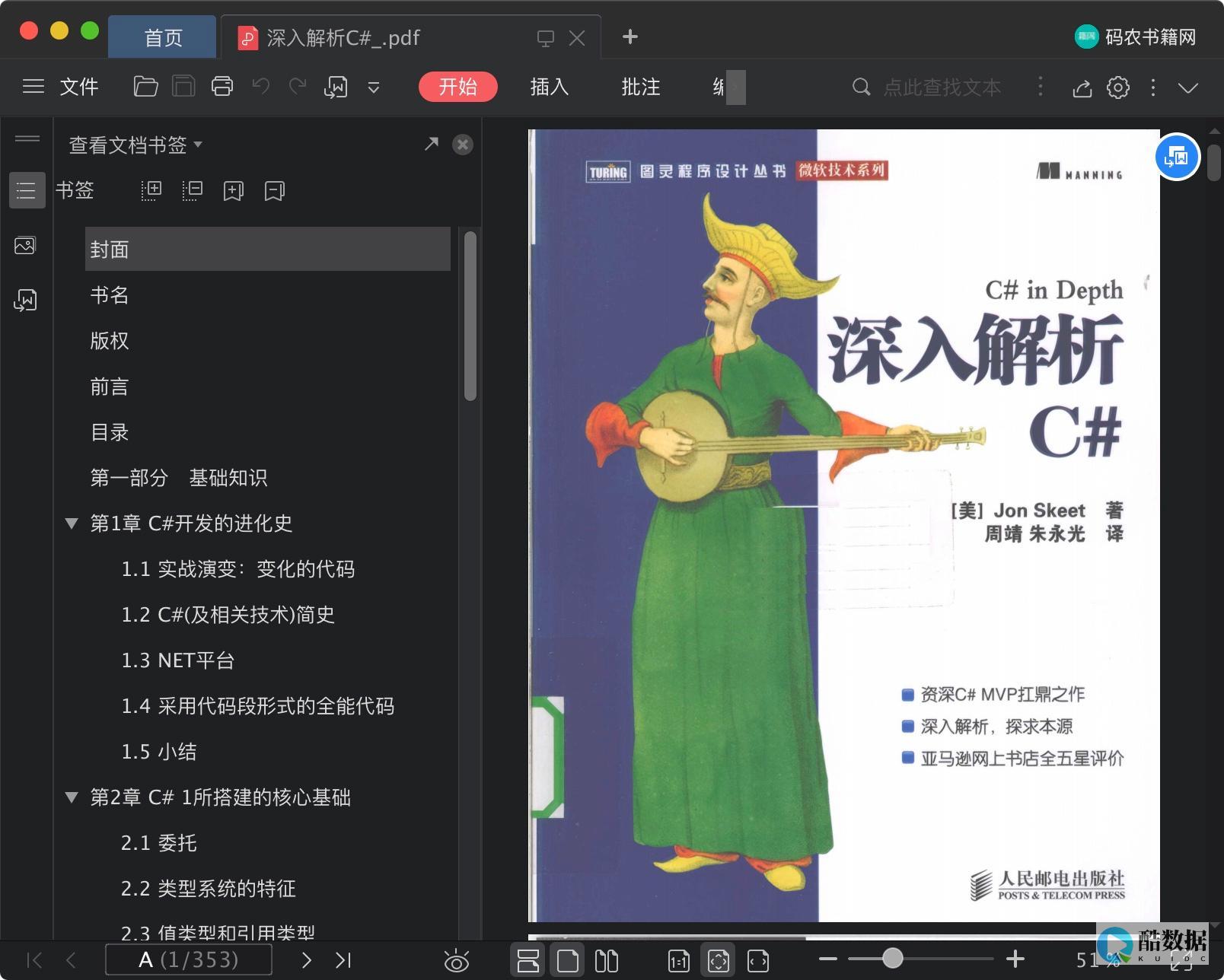Select the 批注 ribbon tab
Screen dimensions: 1224x980
(640, 87)
